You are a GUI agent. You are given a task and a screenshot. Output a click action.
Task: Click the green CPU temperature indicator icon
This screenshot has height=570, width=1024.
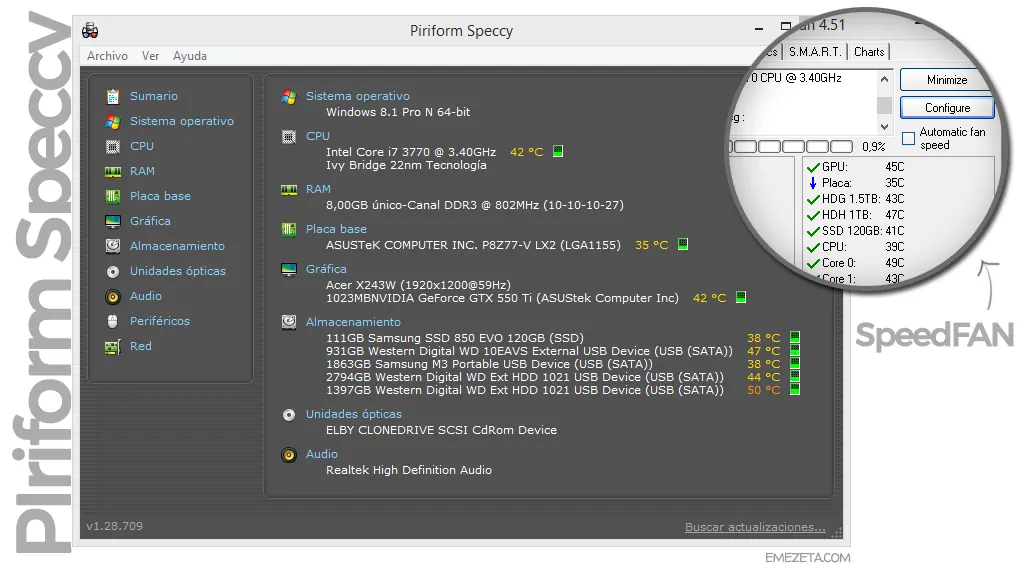(558, 152)
